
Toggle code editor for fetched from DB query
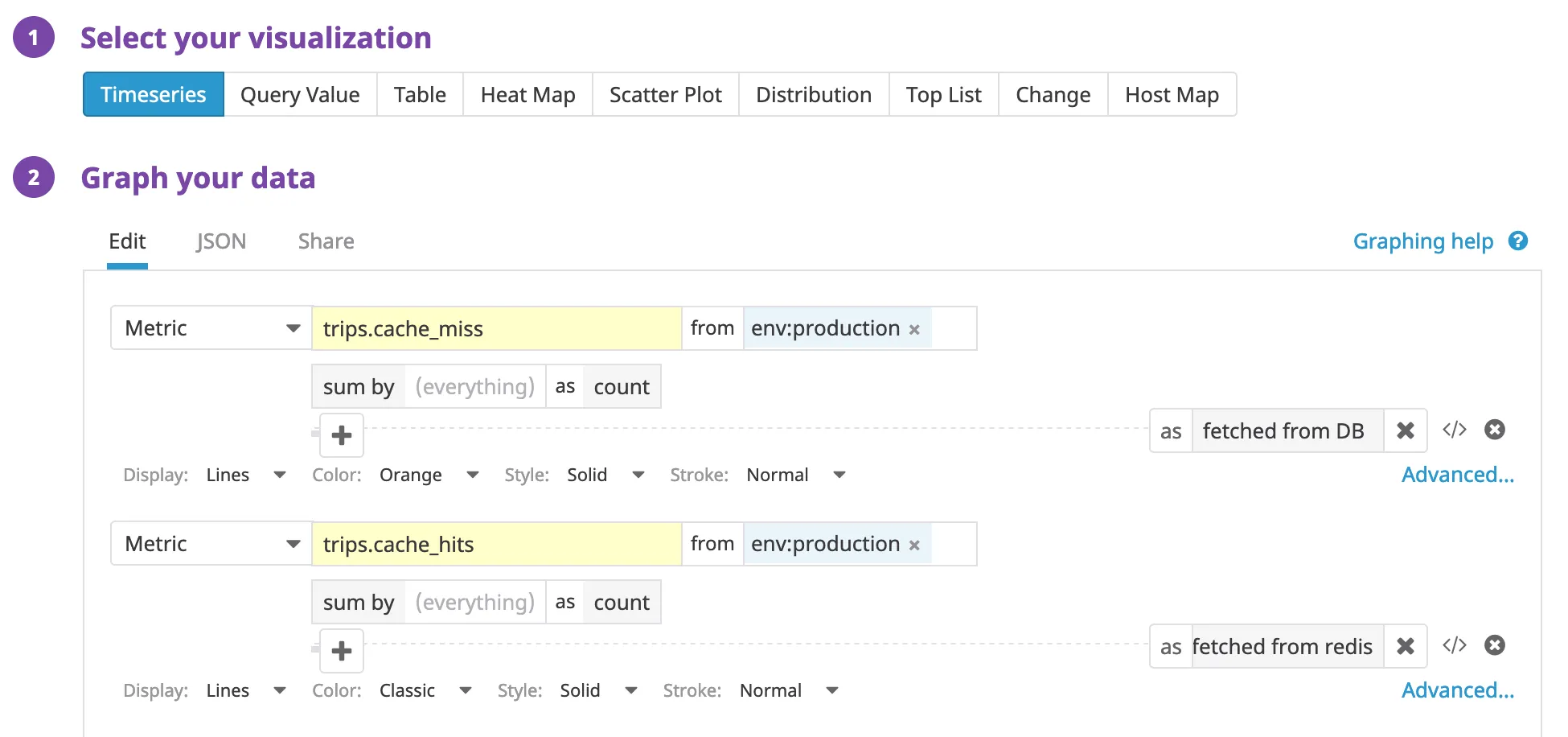1455,430
